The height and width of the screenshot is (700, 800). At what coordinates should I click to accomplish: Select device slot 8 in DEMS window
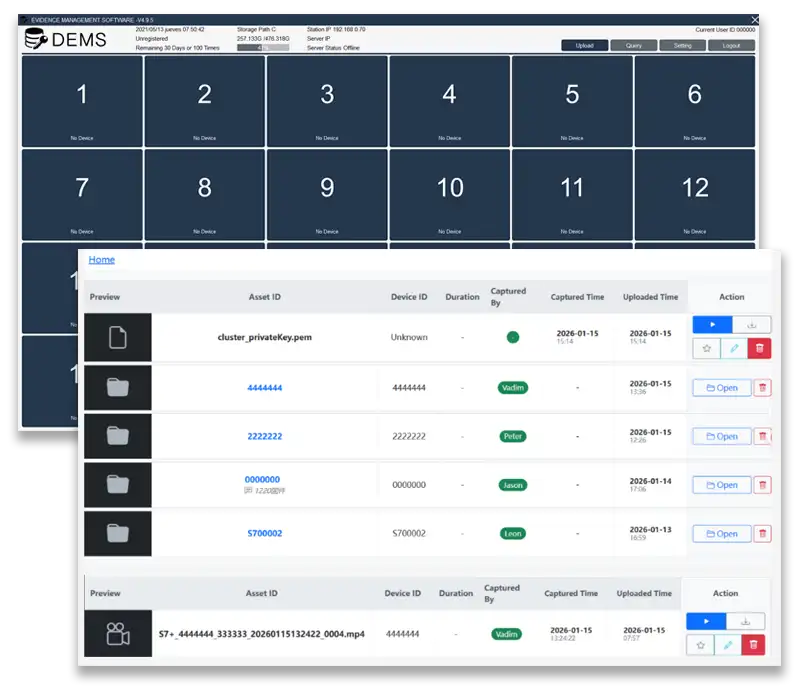(205, 194)
